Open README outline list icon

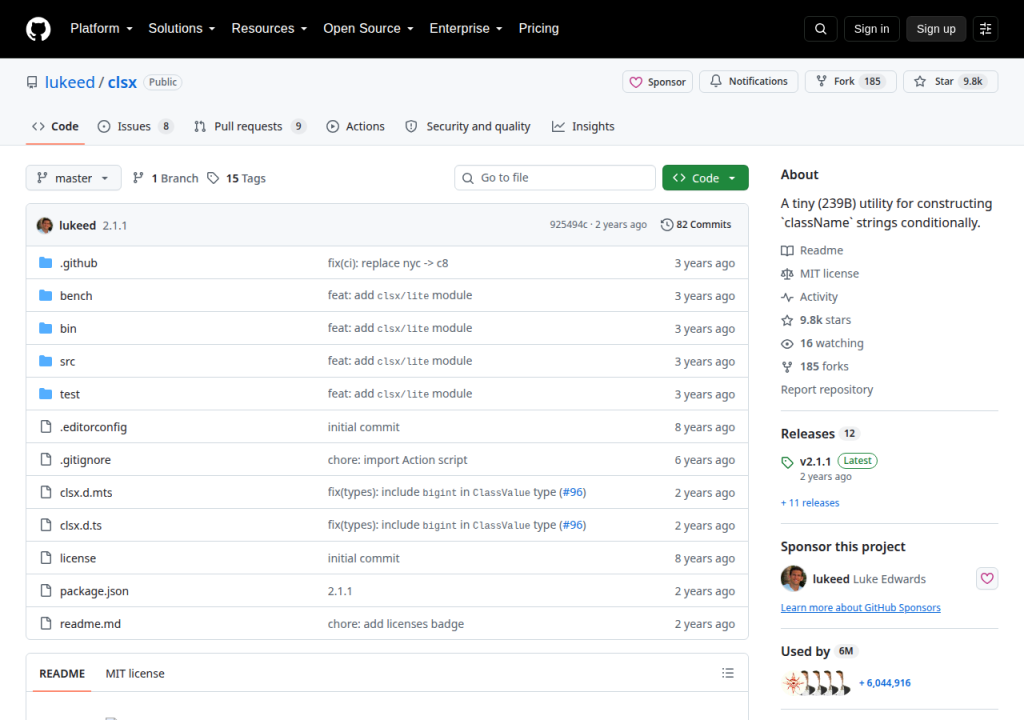pyautogui.click(x=728, y=673)
